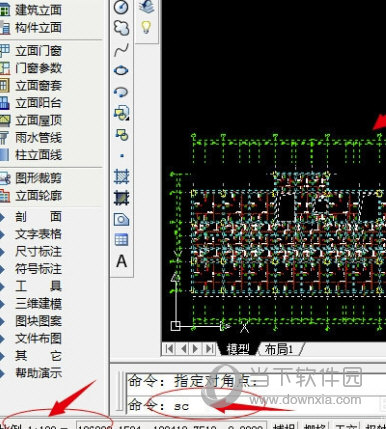Open 门窗参数 settings

click(32, 68)
